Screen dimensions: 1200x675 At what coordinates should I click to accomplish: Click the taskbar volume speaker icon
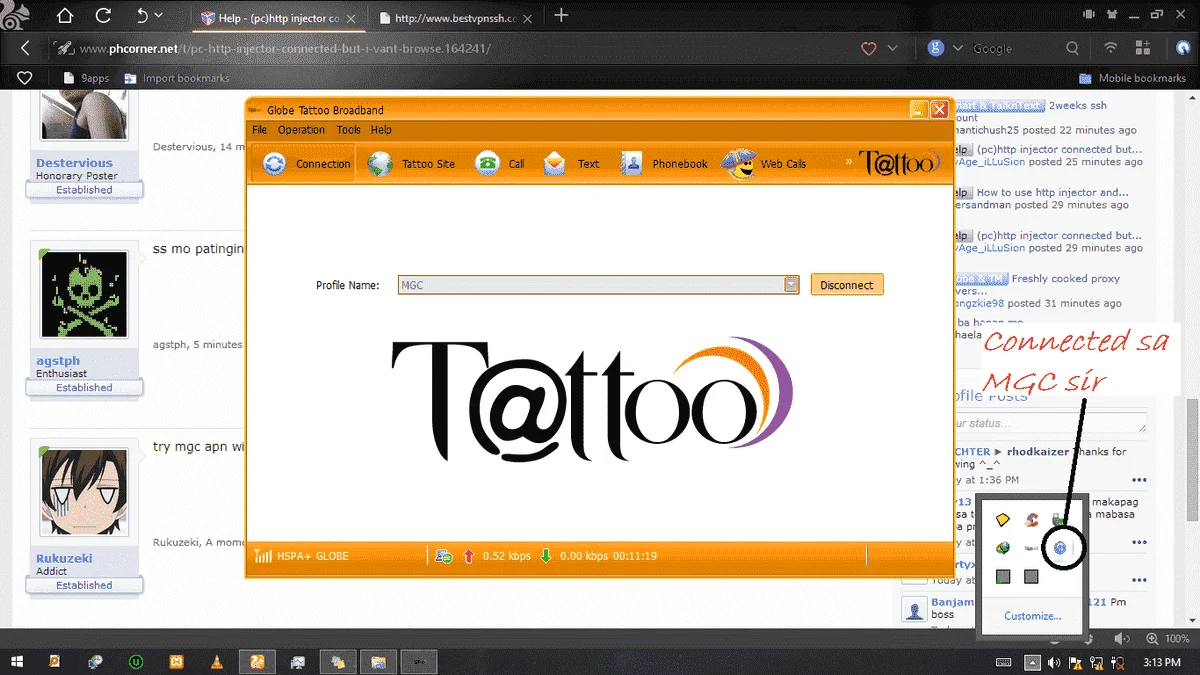click(1054, 662)
